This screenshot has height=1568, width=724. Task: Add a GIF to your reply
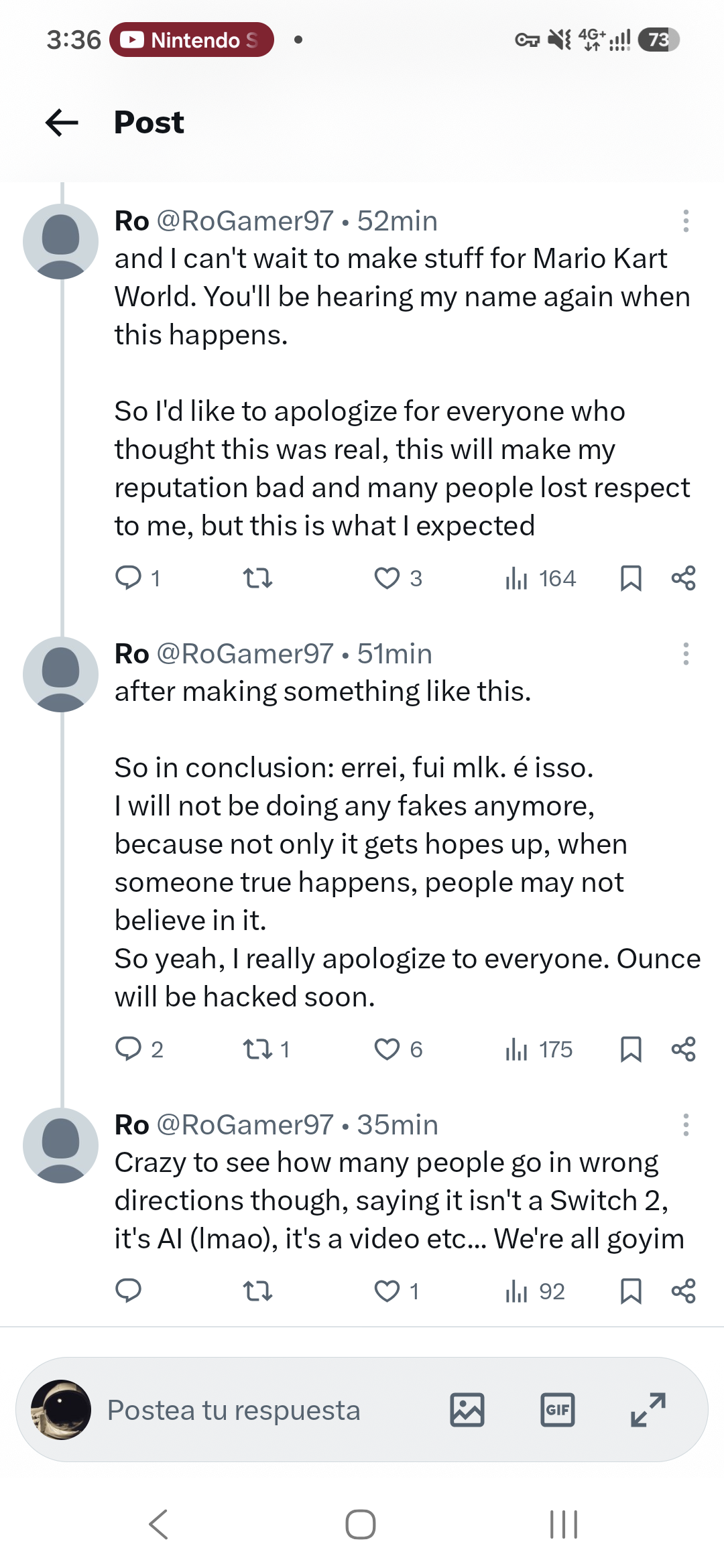(x=558, y=1410)
